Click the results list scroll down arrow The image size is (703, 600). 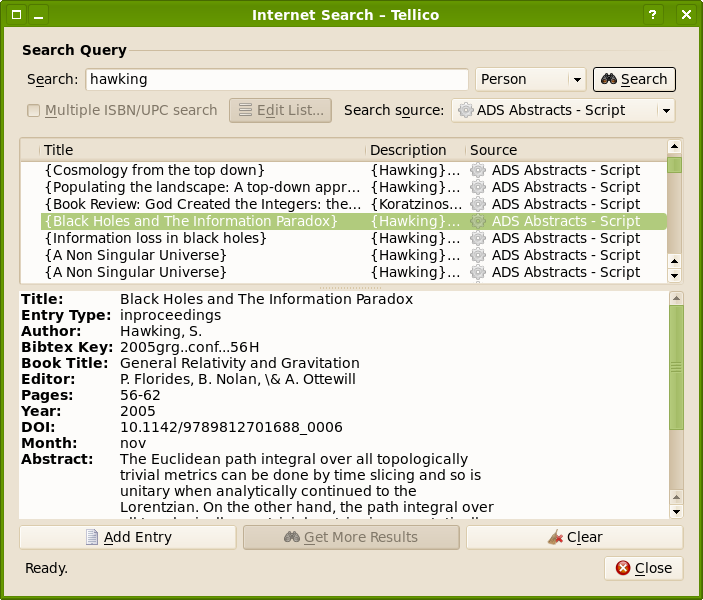[x=674, y=275]
